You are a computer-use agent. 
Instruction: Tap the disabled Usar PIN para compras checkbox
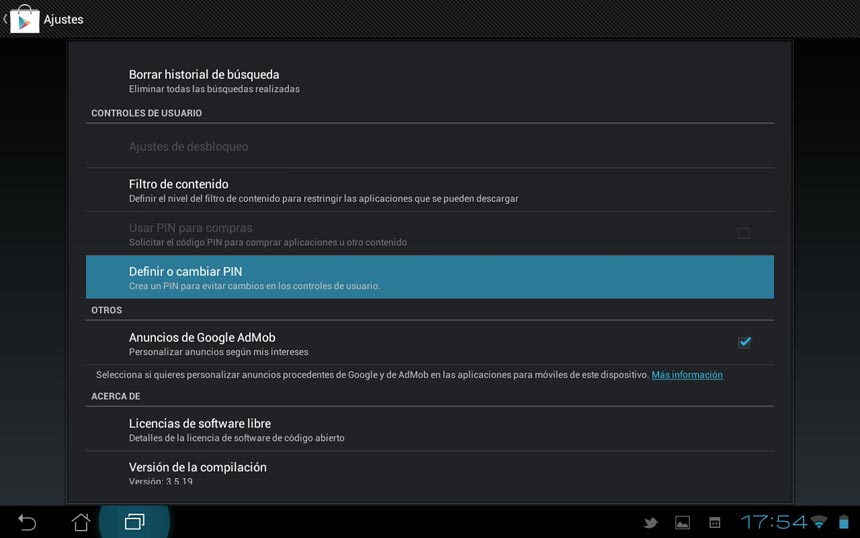pos(744,233)
